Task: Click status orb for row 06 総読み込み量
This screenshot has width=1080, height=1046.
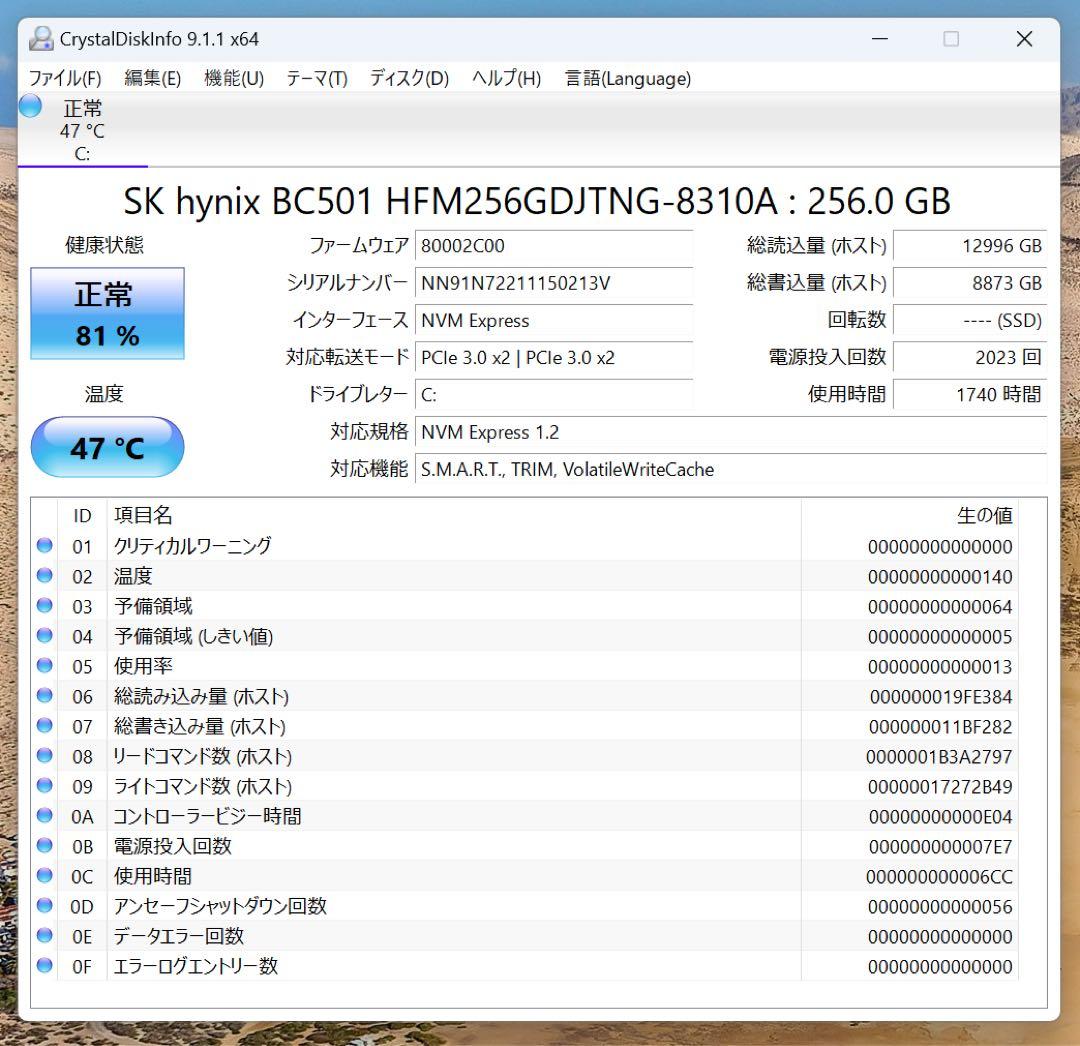Action: click(45, 695)
